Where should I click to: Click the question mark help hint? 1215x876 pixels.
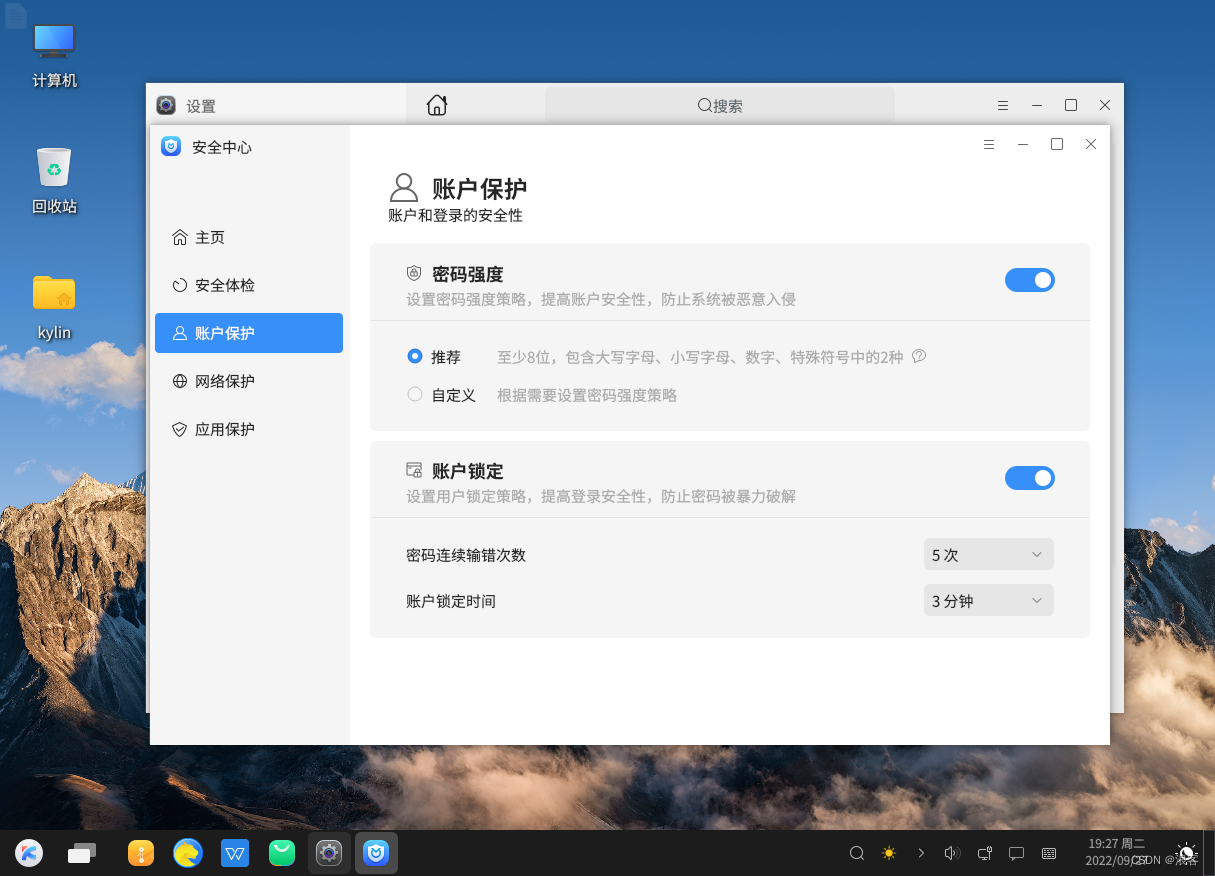tap(919, 356)
